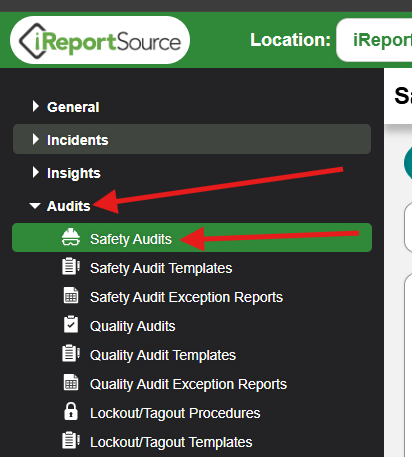Click the Quality Audit Exception Reports spreadsheet icon
This screenshot has width=412, height=457.
(71, 382)
